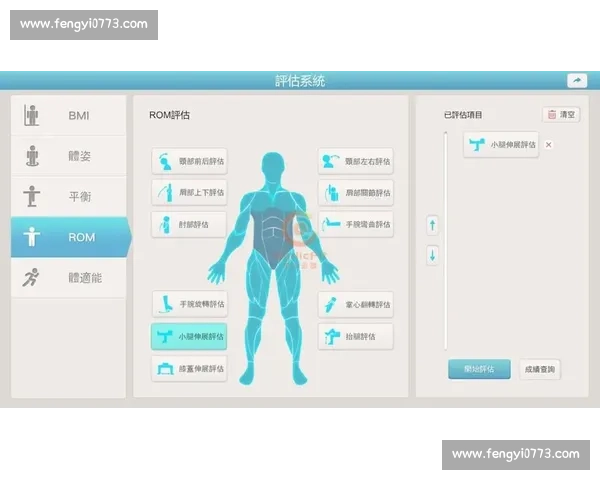Go to the 體適能 fitness section
The image size is (600, 480).
pos(68,278)
